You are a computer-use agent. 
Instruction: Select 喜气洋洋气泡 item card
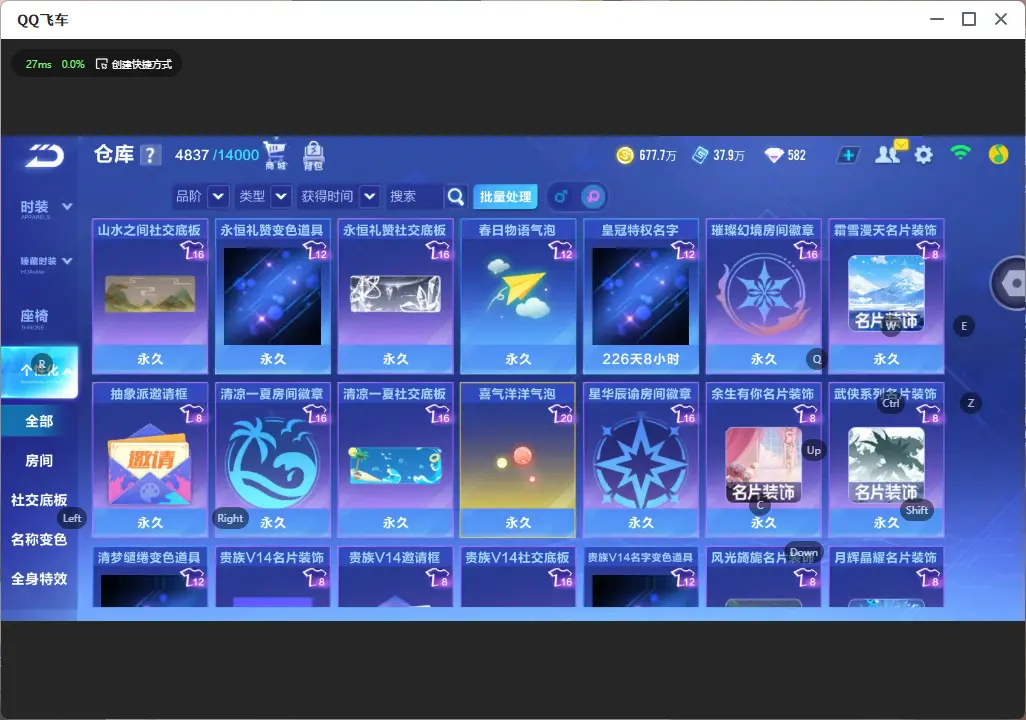coord(518,459)
